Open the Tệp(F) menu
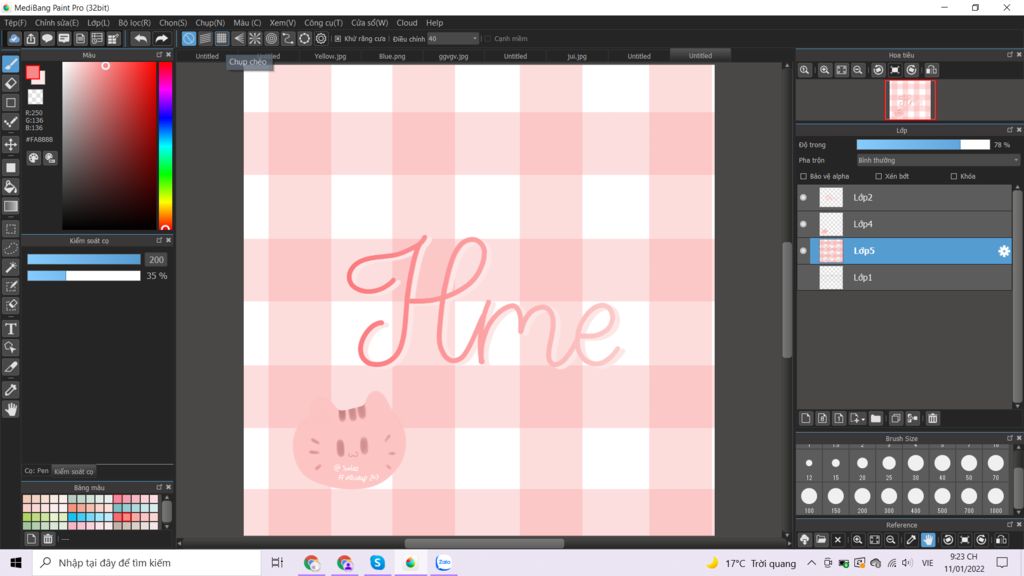The height and width of the screenshot is (576, 1024). (x=15, y=23)
